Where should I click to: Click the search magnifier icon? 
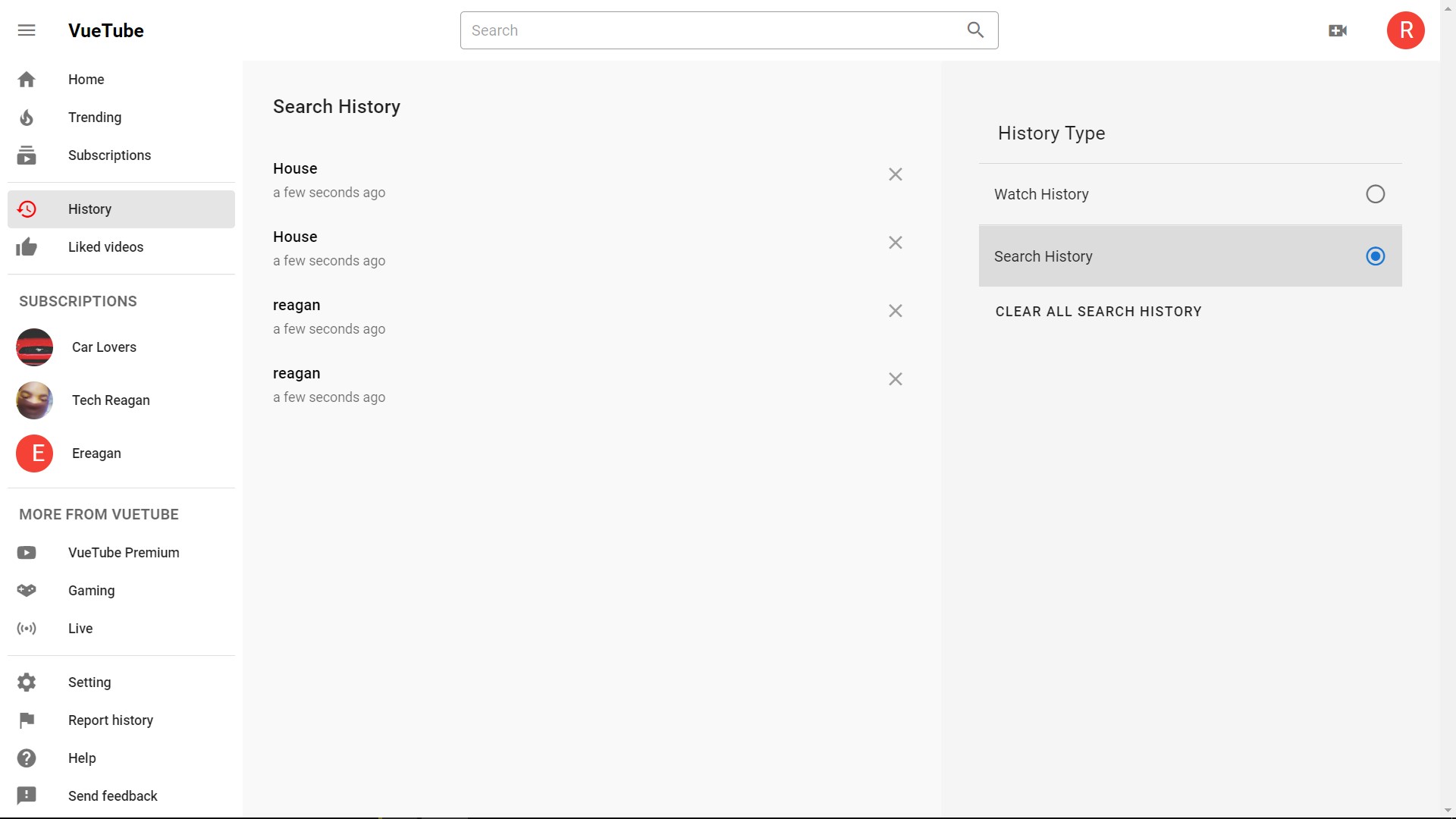(x=975, y=30)
